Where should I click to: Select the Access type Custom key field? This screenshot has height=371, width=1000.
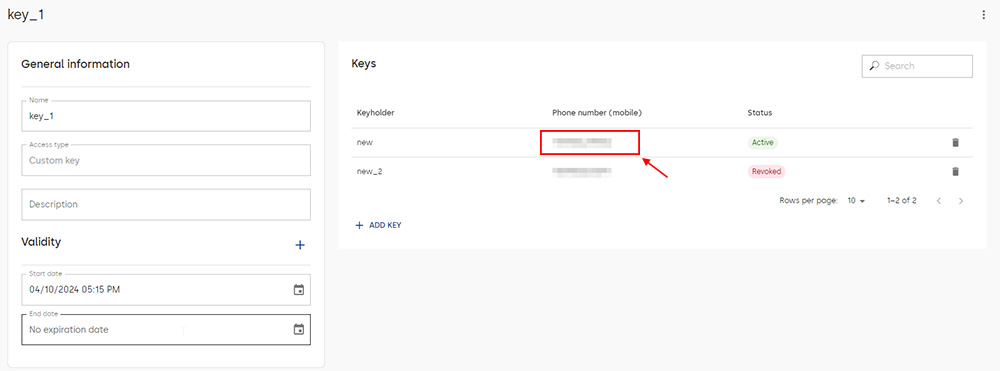[166, 161]
